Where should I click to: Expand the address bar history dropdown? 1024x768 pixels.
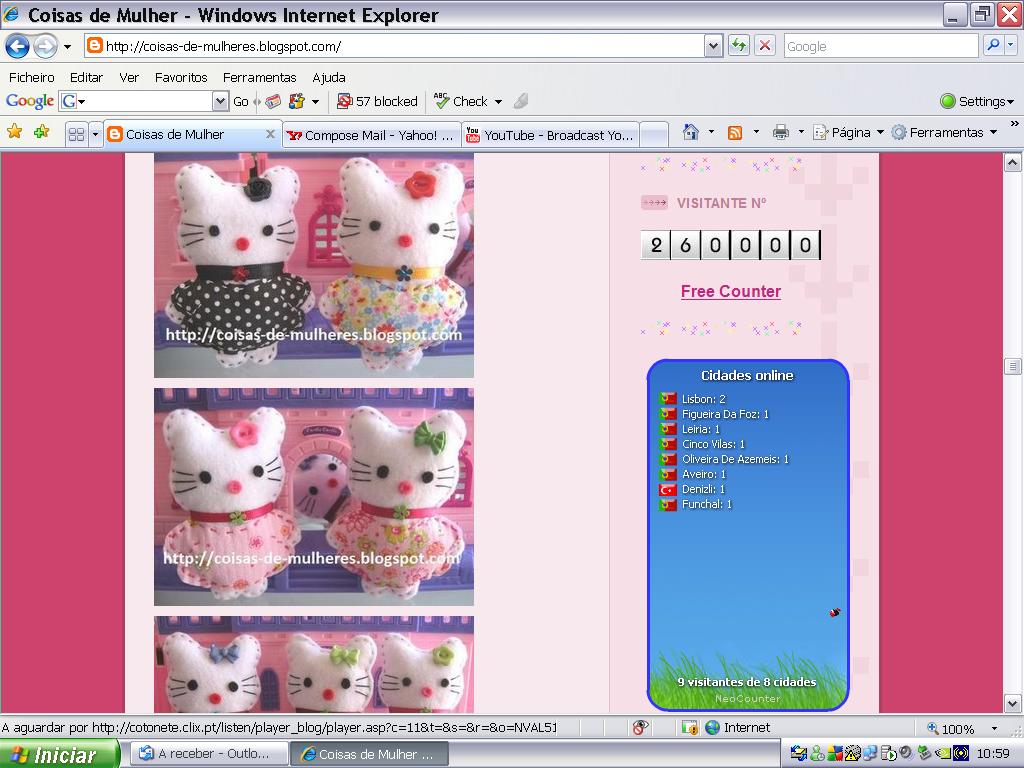(713, 46)
